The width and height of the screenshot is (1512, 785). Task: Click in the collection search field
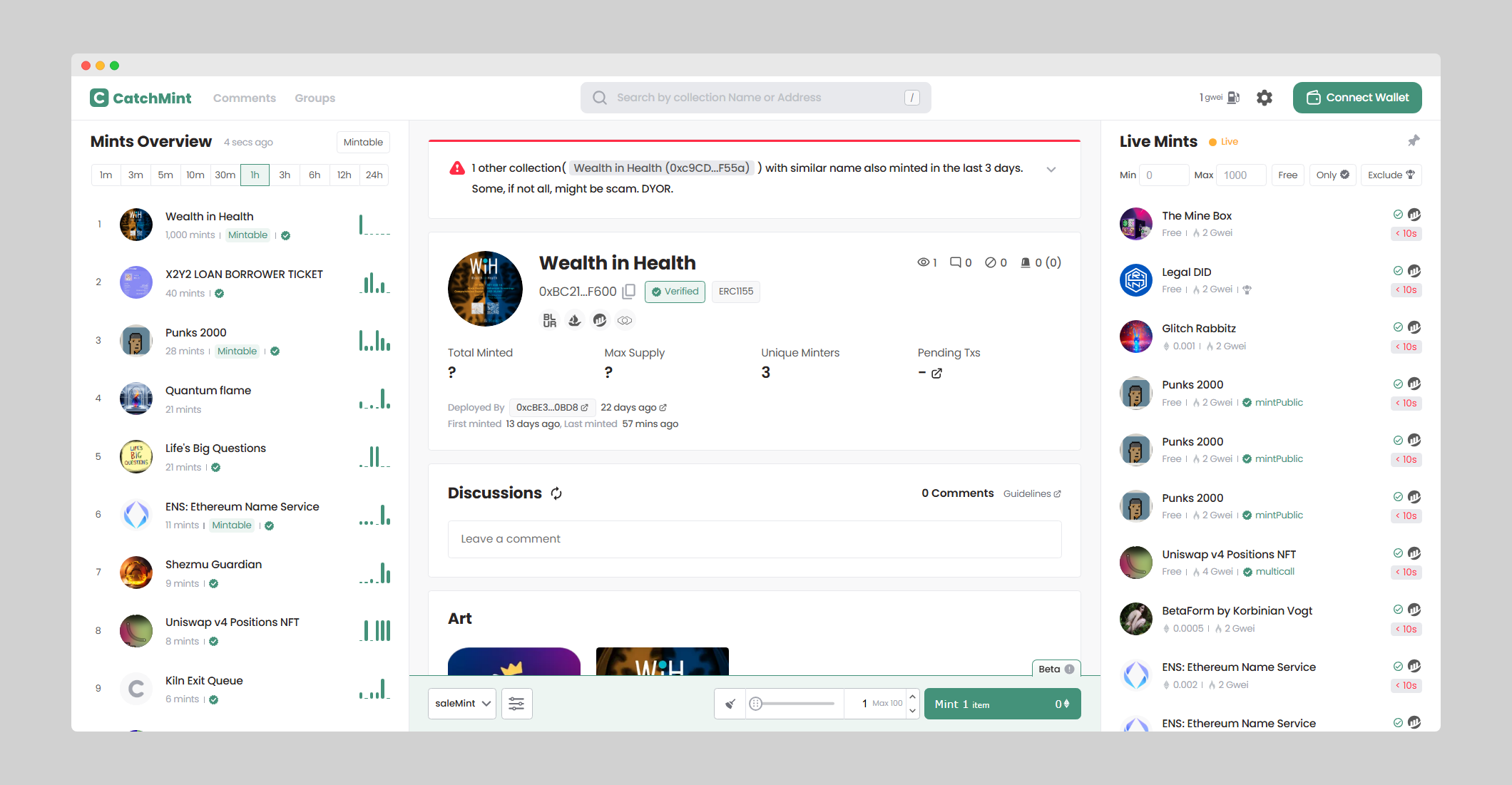756,98
